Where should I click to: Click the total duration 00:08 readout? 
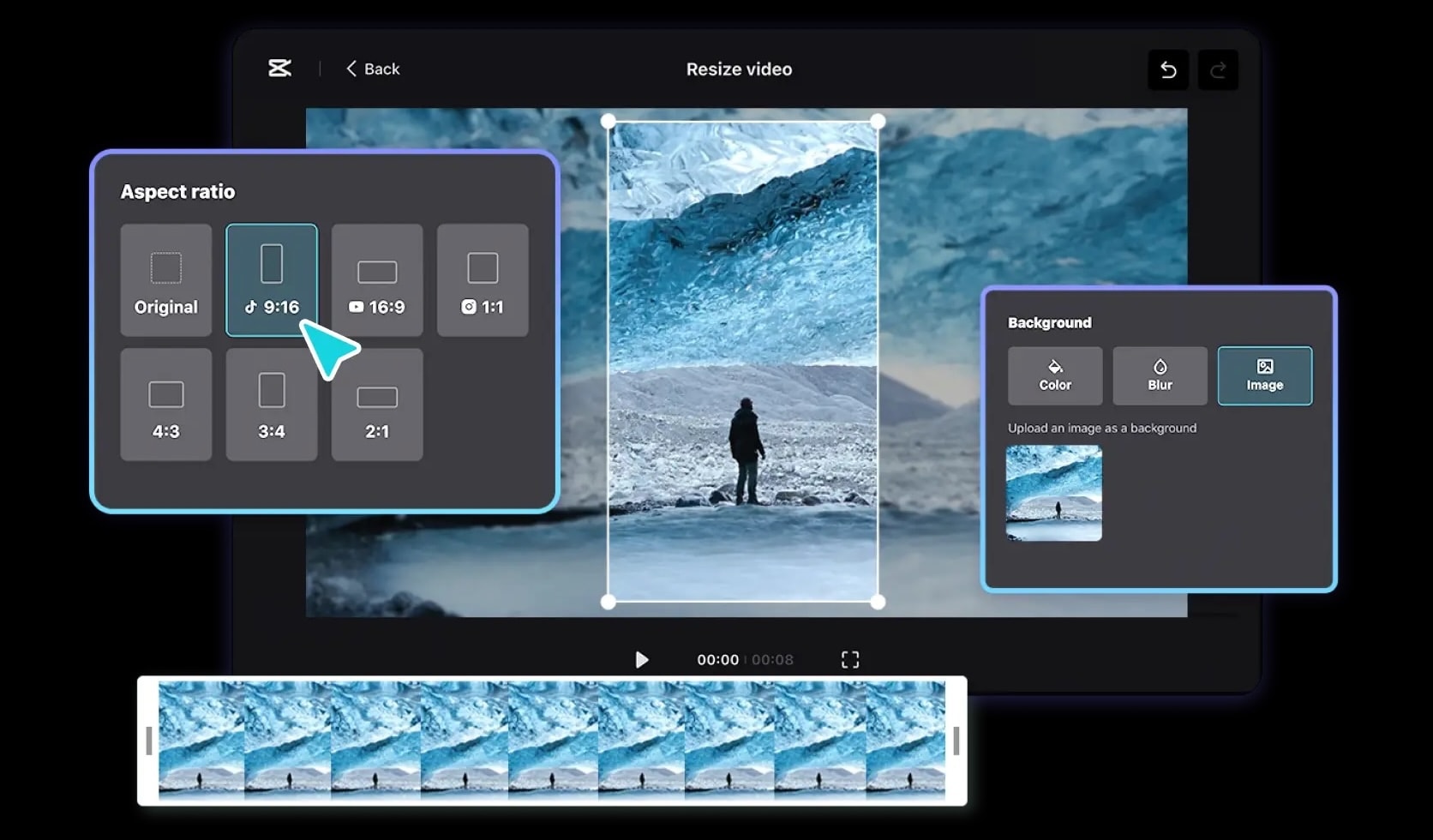pyautogui.click(x=772, y=660)
